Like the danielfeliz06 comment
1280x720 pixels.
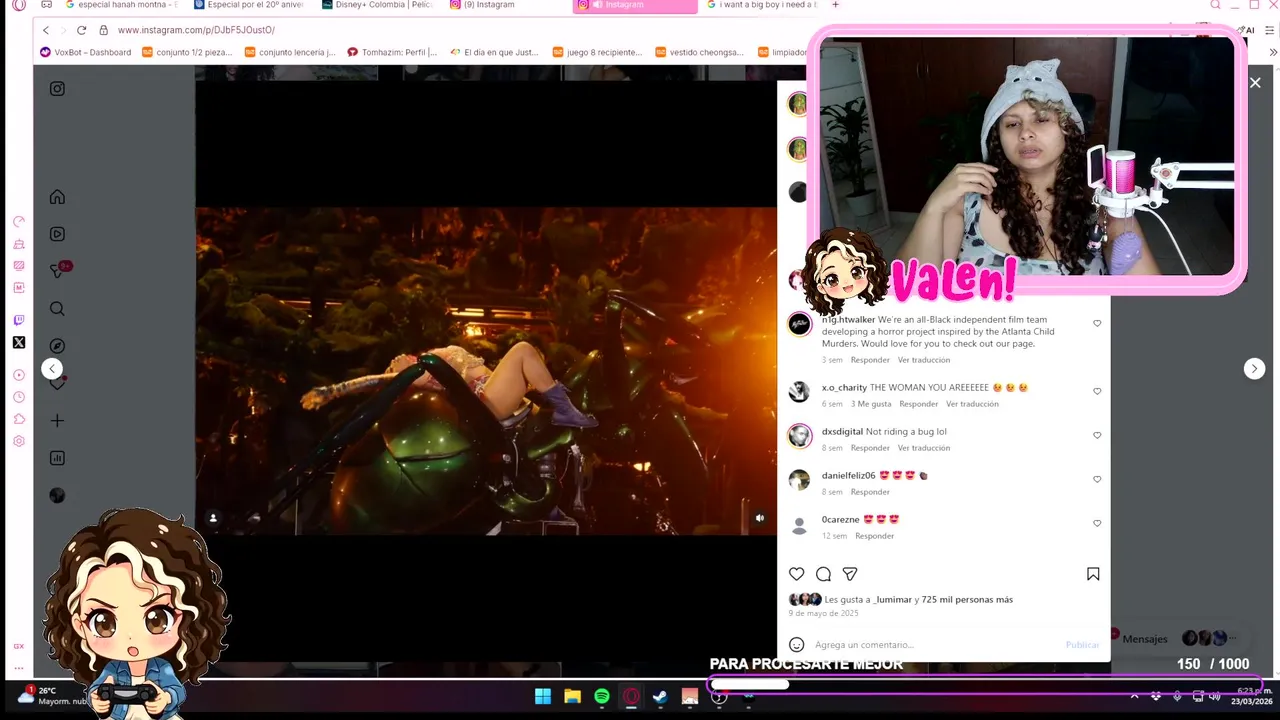pyautogui.click(x=1097, y=480)
